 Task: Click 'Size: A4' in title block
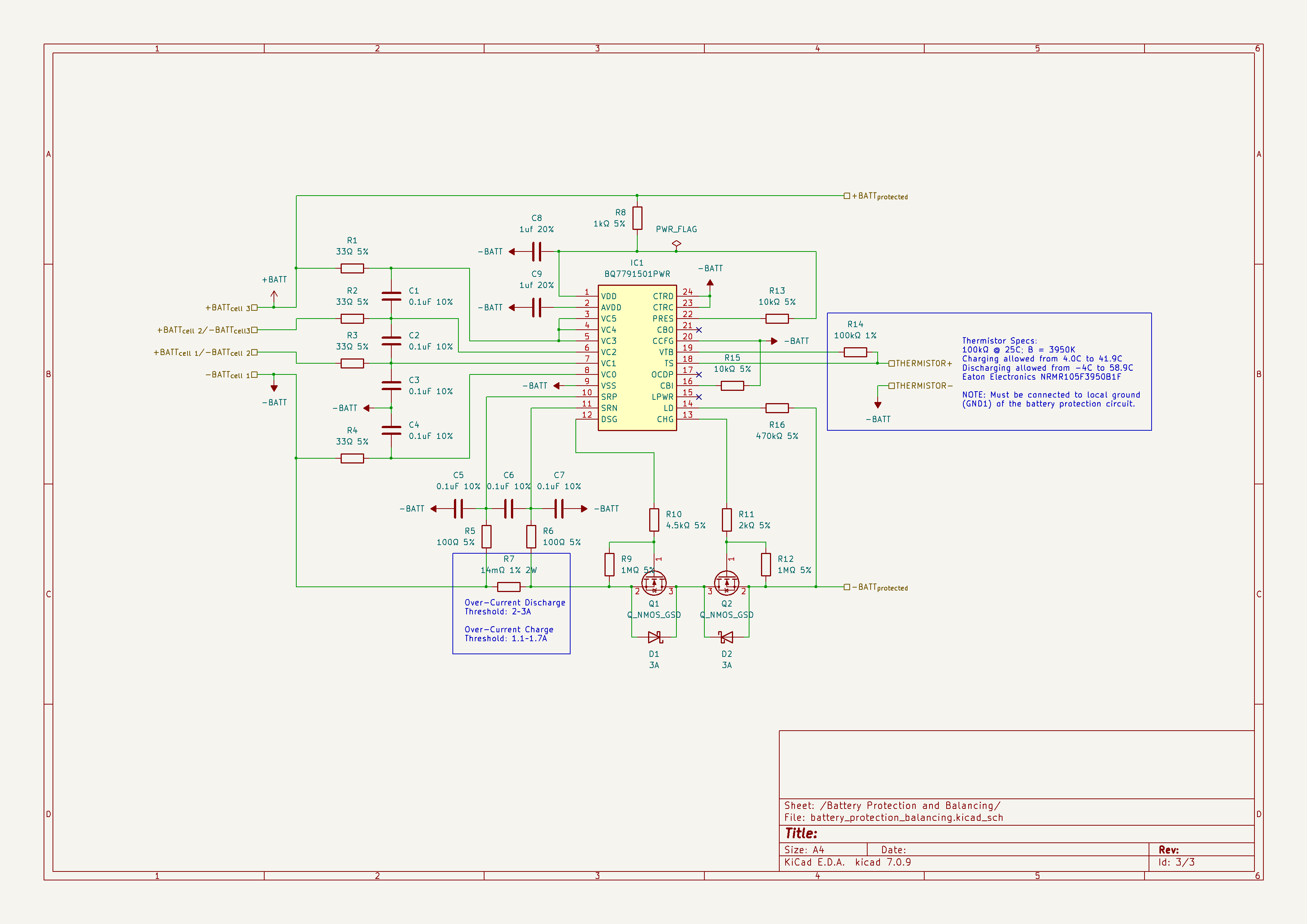[x=804, y=850]
